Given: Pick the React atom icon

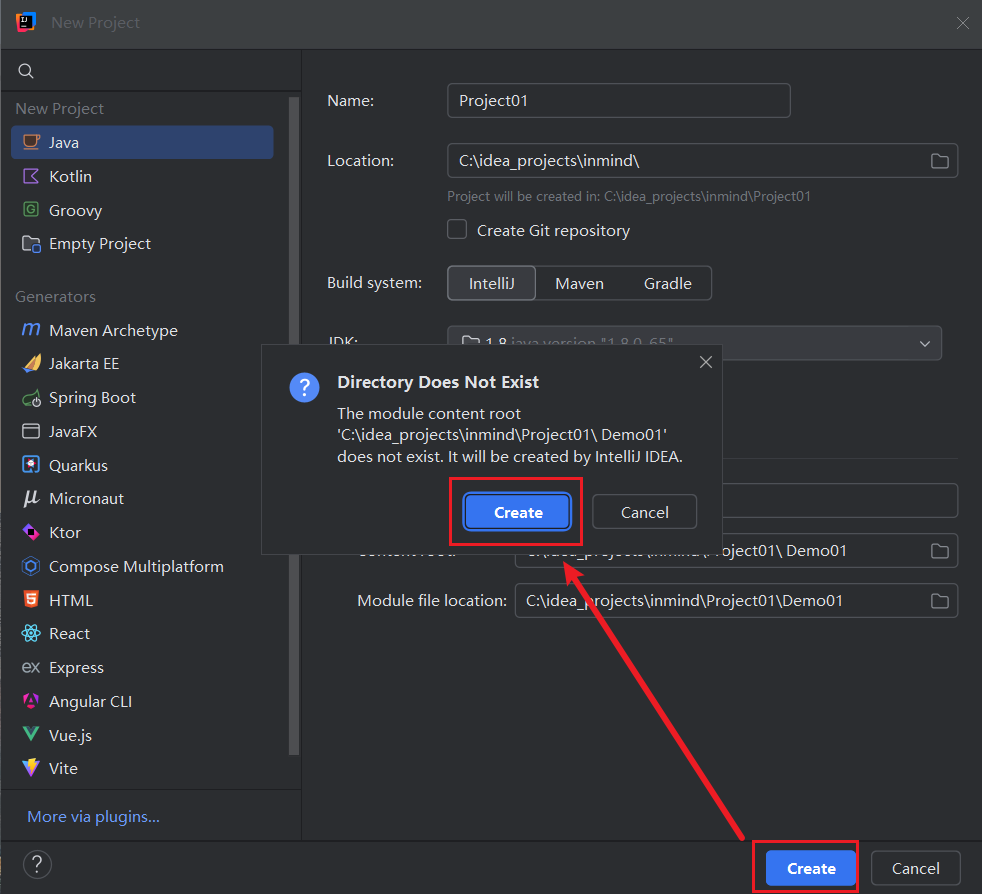Looking at the screenshot, I should tap(31, 633).
